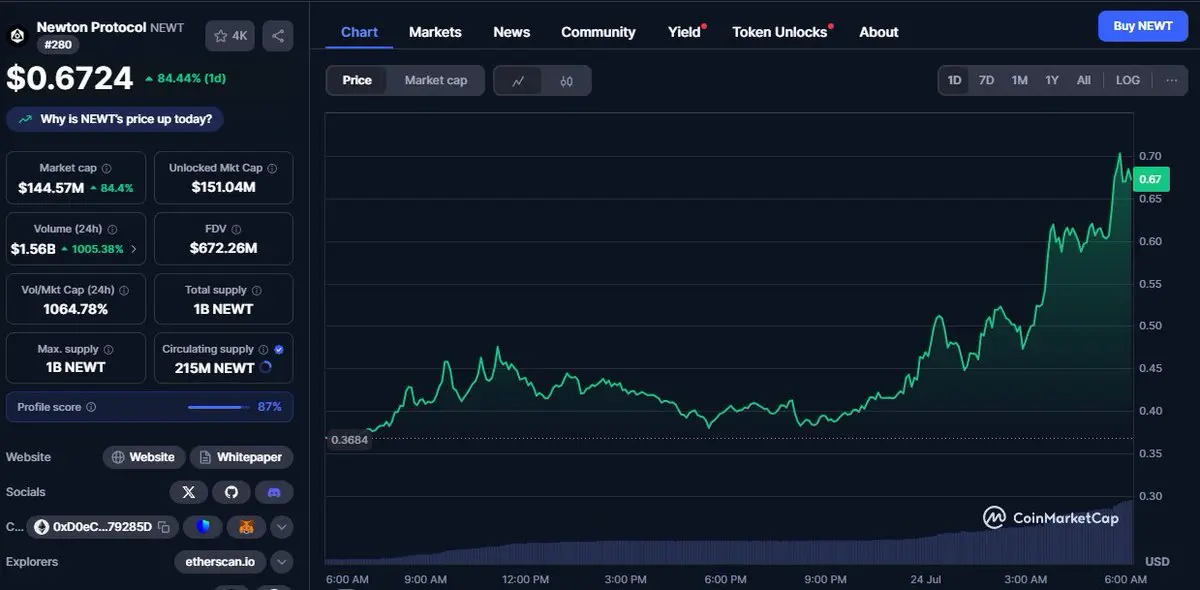The image size is (1200, 590).
Task: Open the Markets tab
Action: (x=435, y=32)
